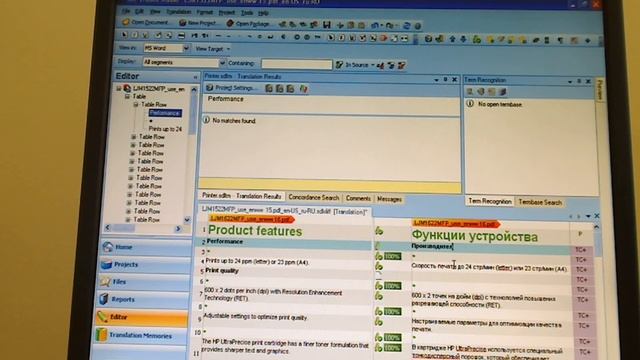Toggle the paragraph mark formatting icon
The image size is (640, 360).
tap(560, 40)
